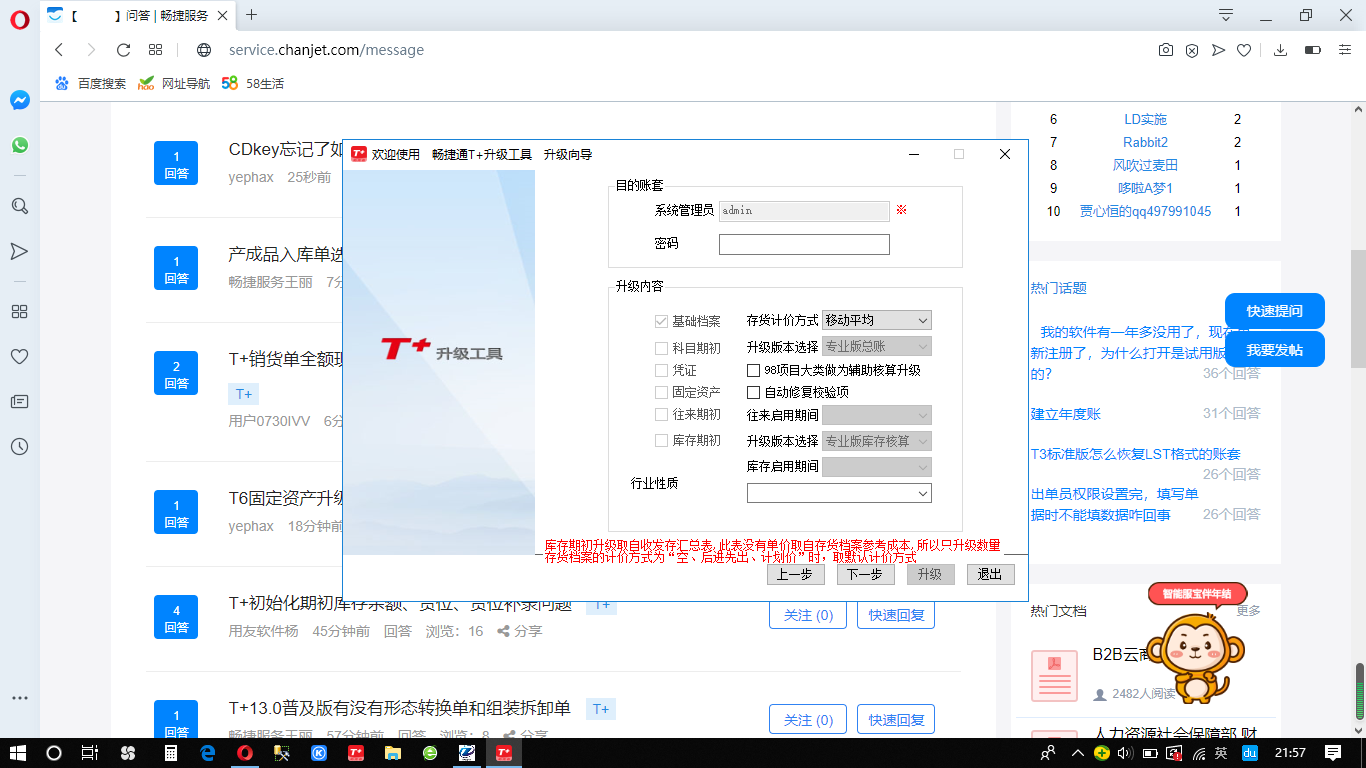This screenshot has width=1366, height=768.
Task: Open the battery saver icon
Action: tap(1313, 50)
